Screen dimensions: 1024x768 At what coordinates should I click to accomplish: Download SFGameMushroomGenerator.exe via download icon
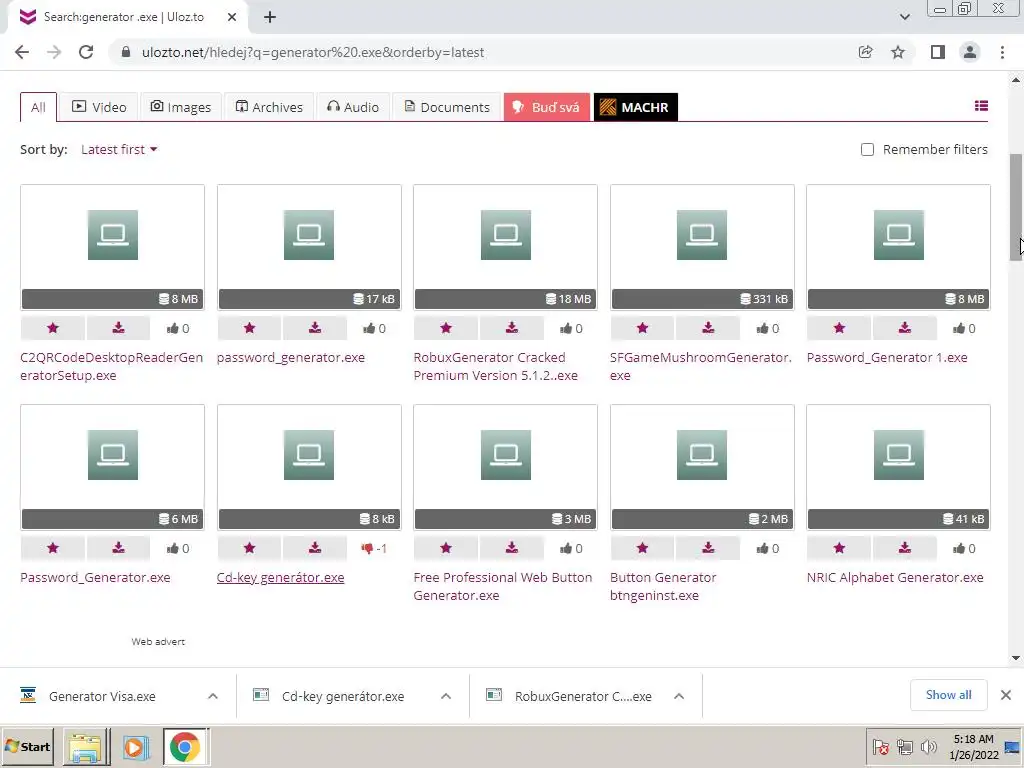tap(708, 328)
